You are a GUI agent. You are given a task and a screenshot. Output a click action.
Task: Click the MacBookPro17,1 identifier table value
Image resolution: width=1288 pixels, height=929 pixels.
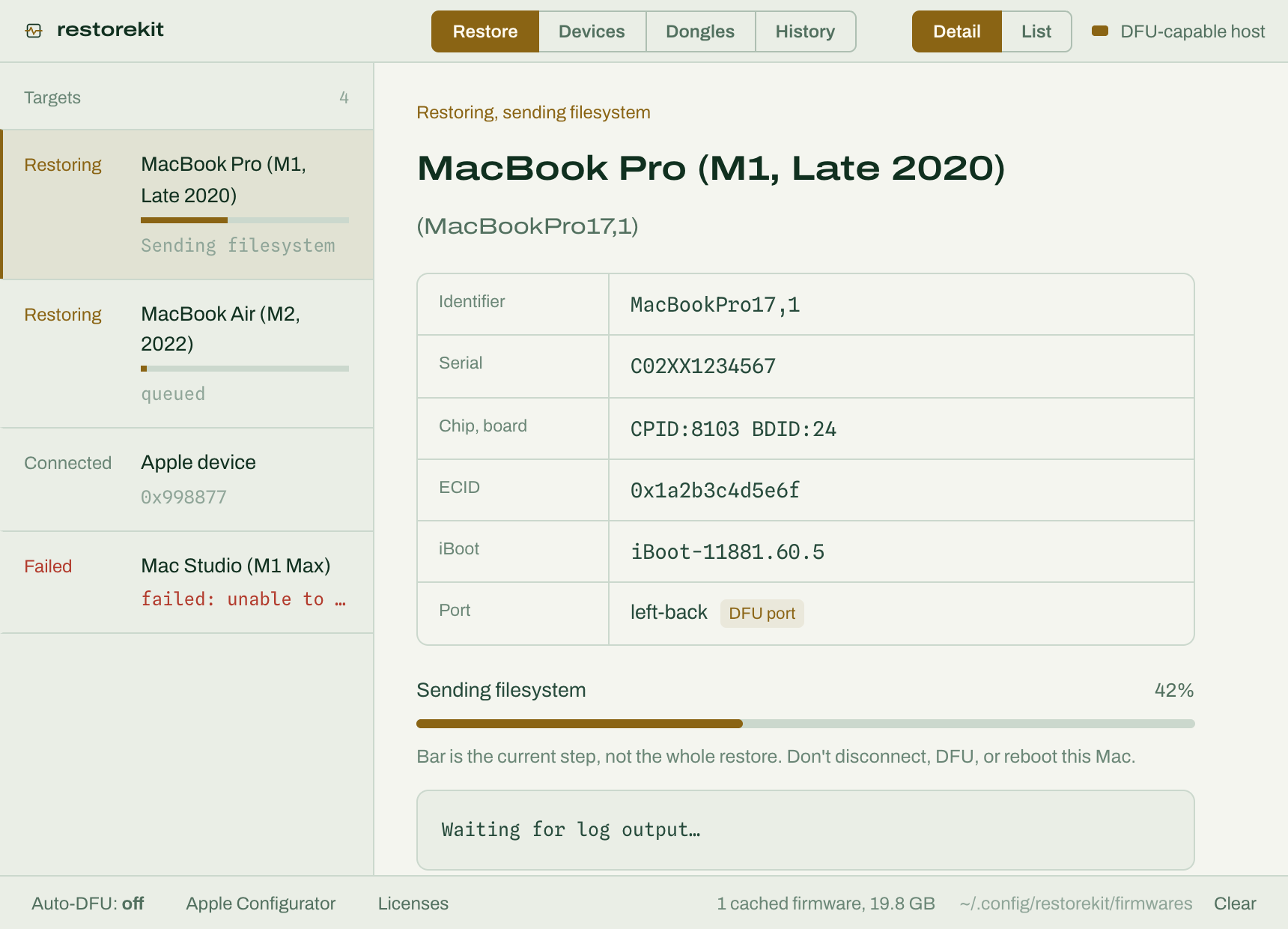(715, 305)
